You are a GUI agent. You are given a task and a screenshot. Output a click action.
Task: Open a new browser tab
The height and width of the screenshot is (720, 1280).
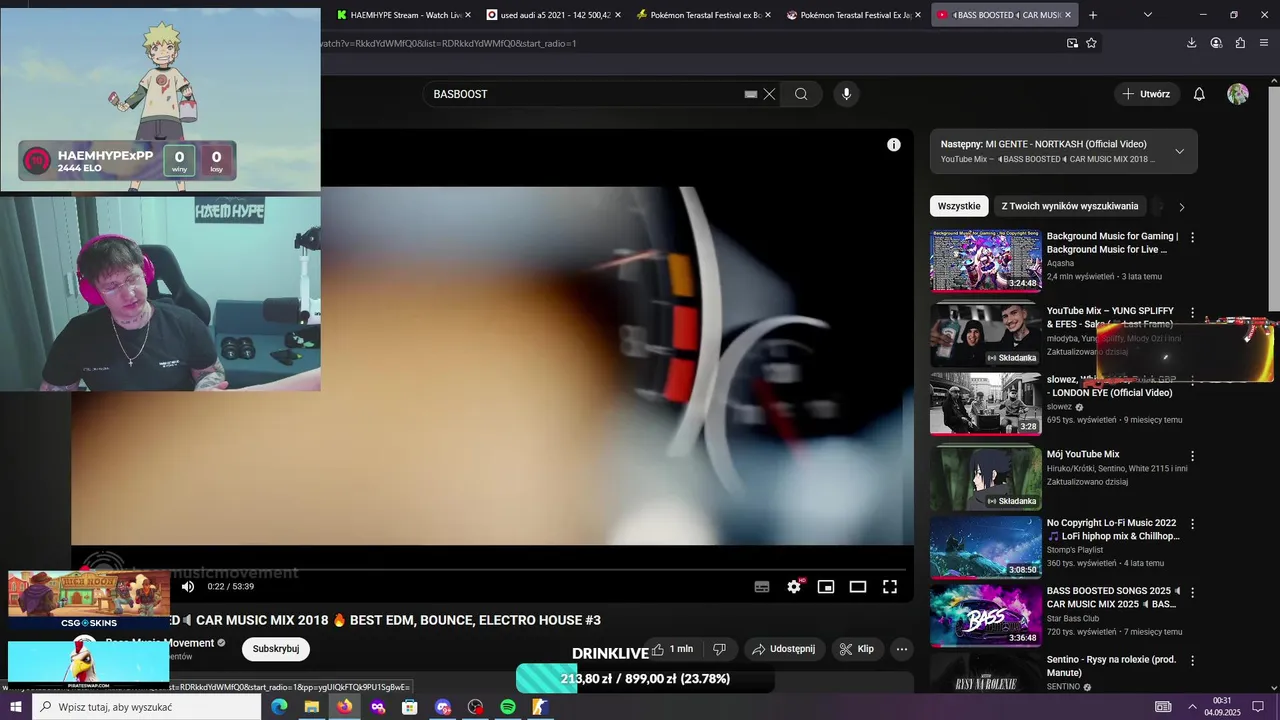[x=1093, y=15]
